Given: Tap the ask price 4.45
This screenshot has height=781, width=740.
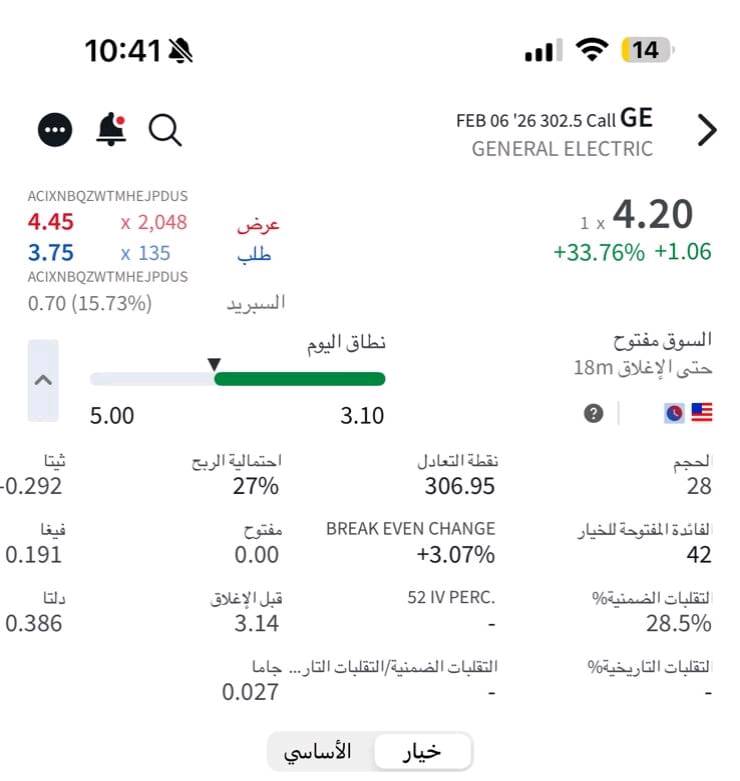Looking at the screenshot, I should 51,222.
